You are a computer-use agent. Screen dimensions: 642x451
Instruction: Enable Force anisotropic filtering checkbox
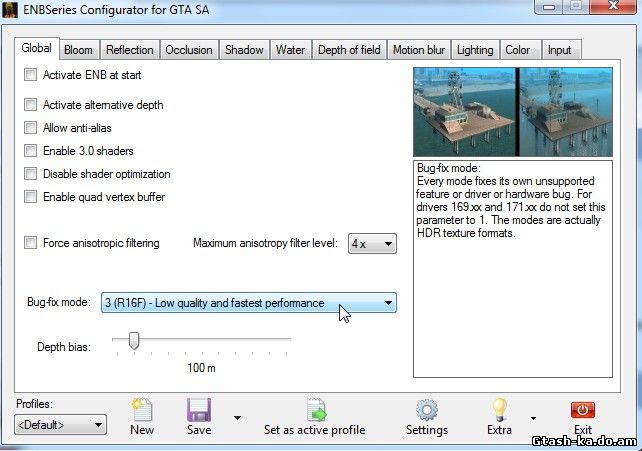pyautogui.click(x=30, y=243)
